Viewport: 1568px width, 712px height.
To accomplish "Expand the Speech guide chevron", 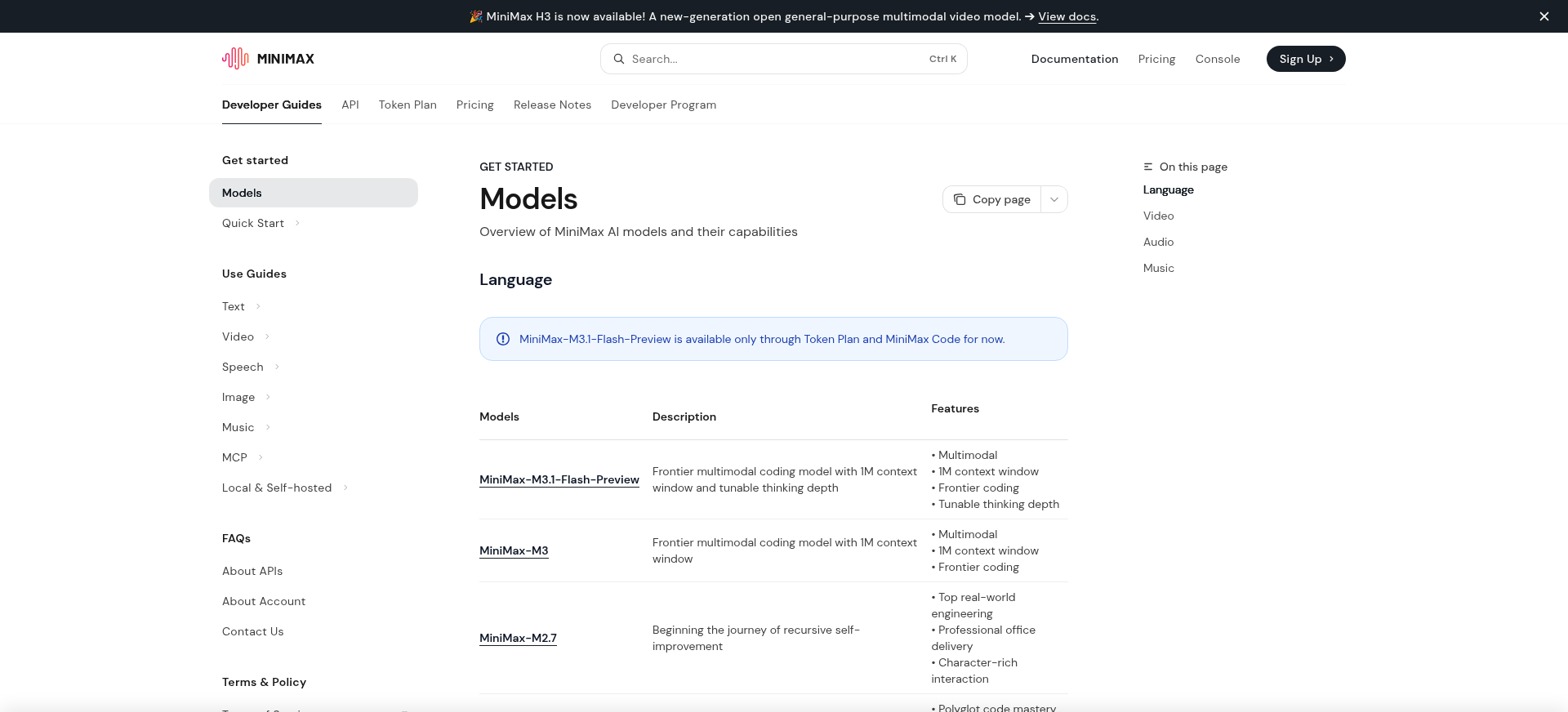I will pos(277,367).
